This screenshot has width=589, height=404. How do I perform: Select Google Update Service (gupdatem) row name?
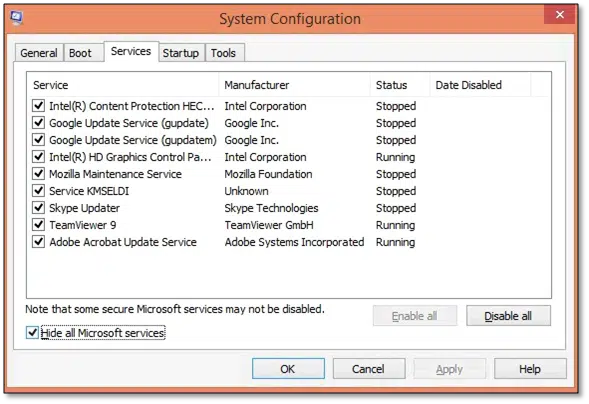click(x=133, y=140)
